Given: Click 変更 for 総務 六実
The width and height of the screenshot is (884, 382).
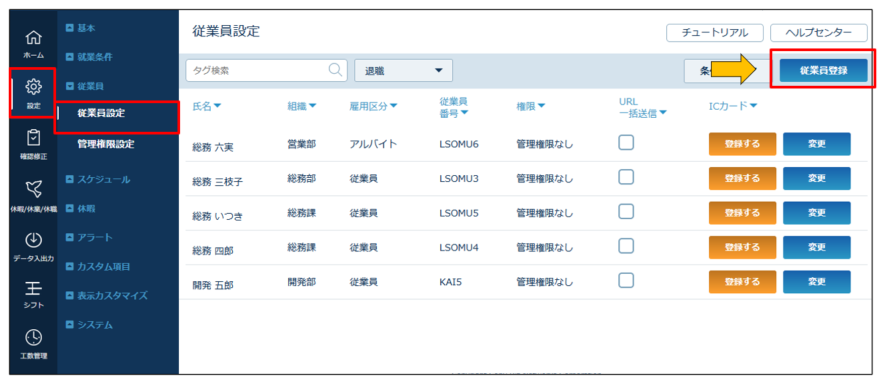Looking at the screenshot, I should [816, 144].
